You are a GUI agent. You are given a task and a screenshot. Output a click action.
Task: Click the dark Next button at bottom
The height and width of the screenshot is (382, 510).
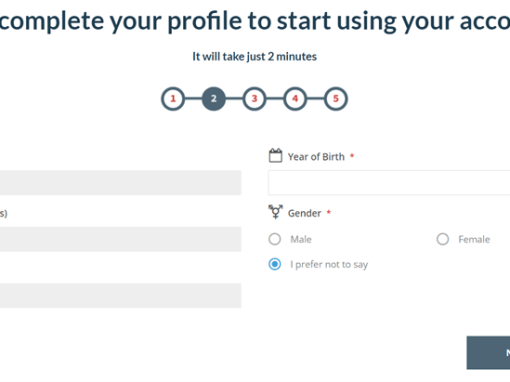(488, 353)
